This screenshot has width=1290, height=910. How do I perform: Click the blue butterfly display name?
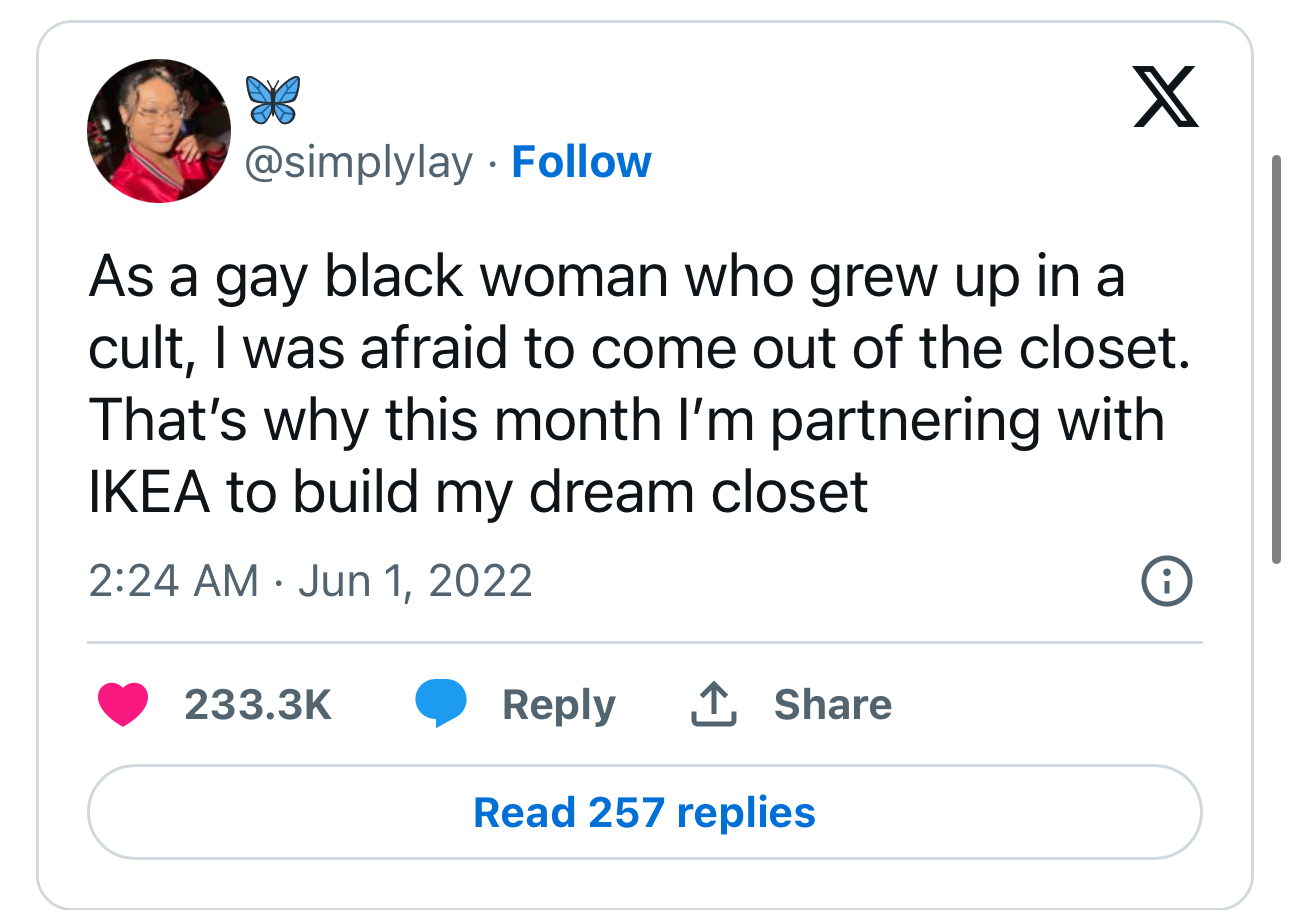pyautogui.click(x=272, y=101)
